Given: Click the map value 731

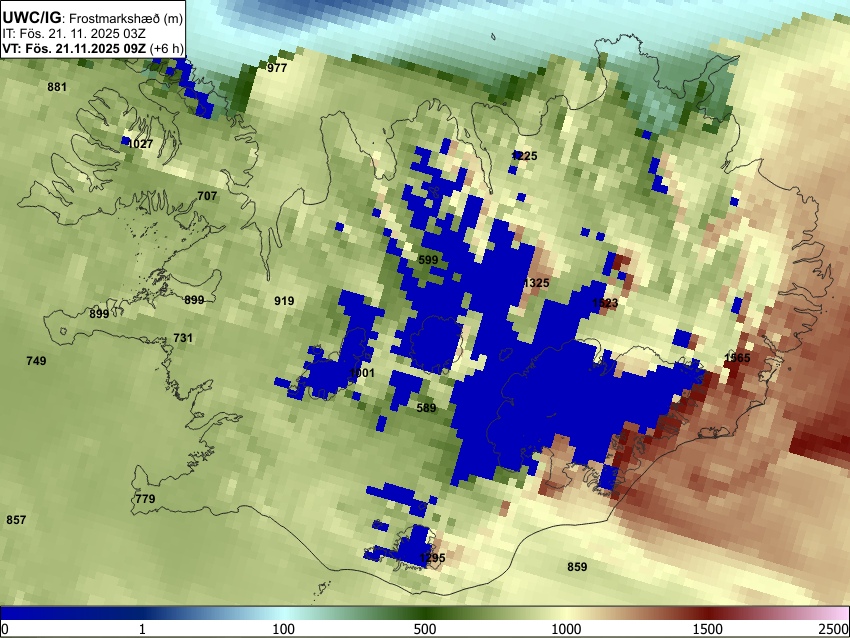Looking at the screenshot, I should pyautogui.click(x=183, y=338).
